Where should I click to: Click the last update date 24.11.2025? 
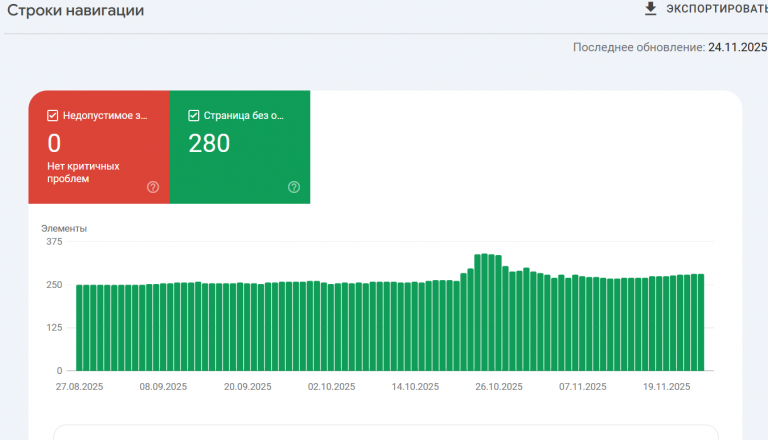click(737, 47)
